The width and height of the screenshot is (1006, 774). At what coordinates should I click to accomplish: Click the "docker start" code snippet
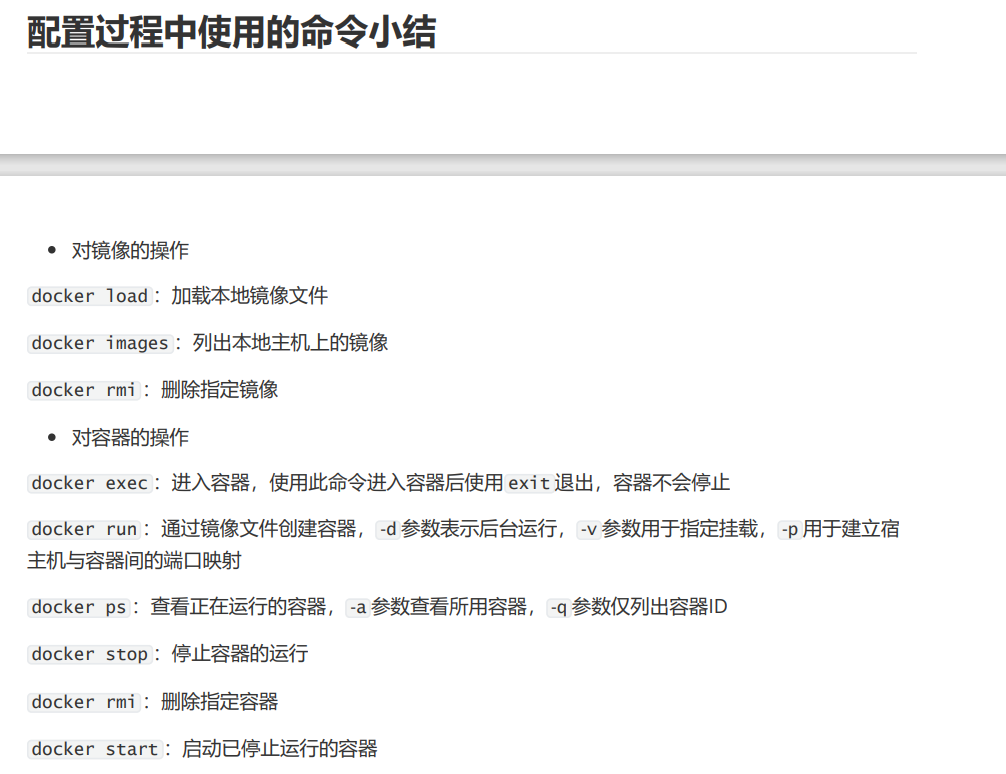(x=95, y=748)
